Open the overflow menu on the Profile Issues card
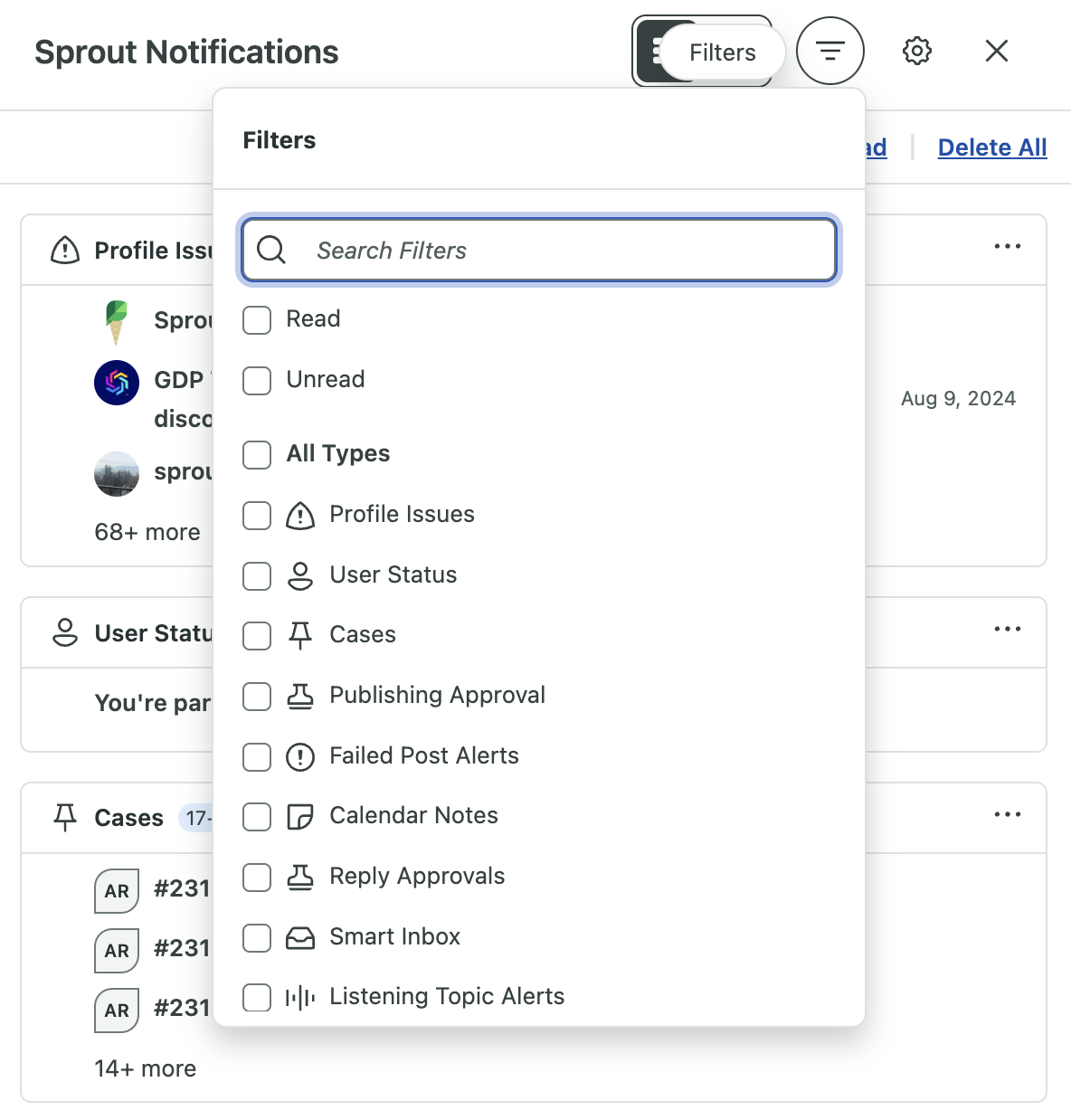Viewport: 1071px width, 1120px height. [x=1008, y=245]
